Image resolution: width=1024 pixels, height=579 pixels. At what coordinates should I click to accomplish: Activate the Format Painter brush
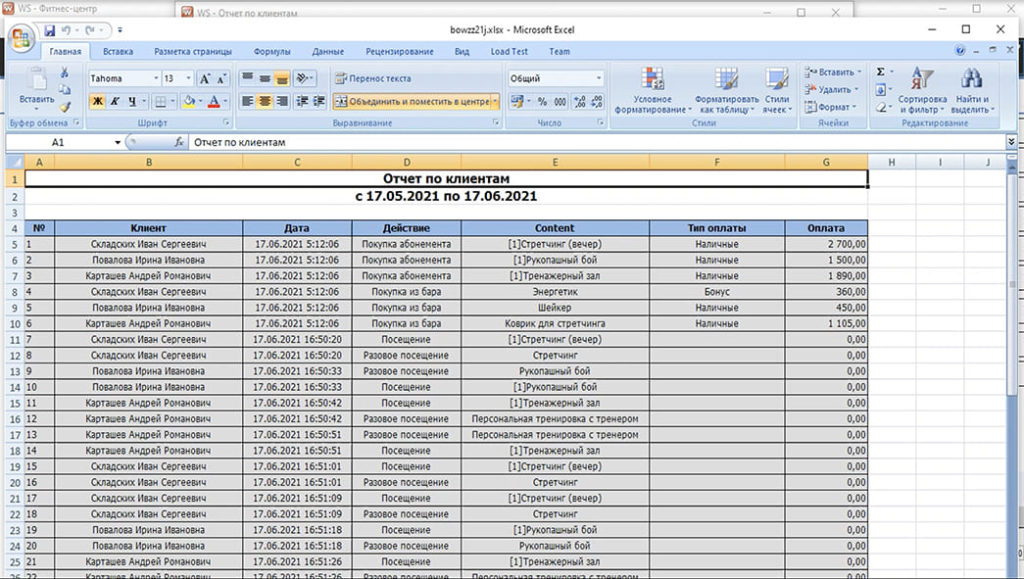tap(65, 106)
